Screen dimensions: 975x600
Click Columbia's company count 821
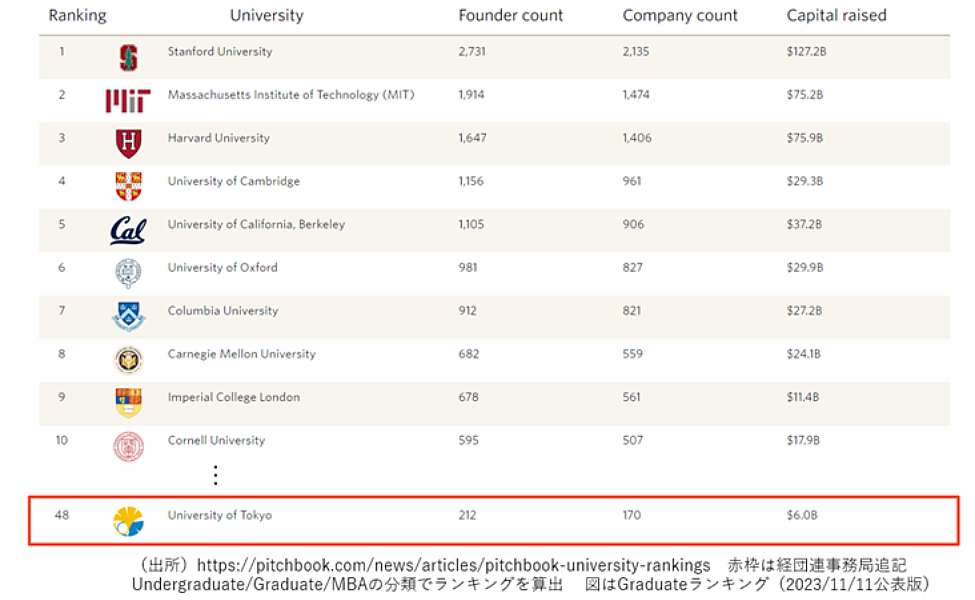(632, 311)
